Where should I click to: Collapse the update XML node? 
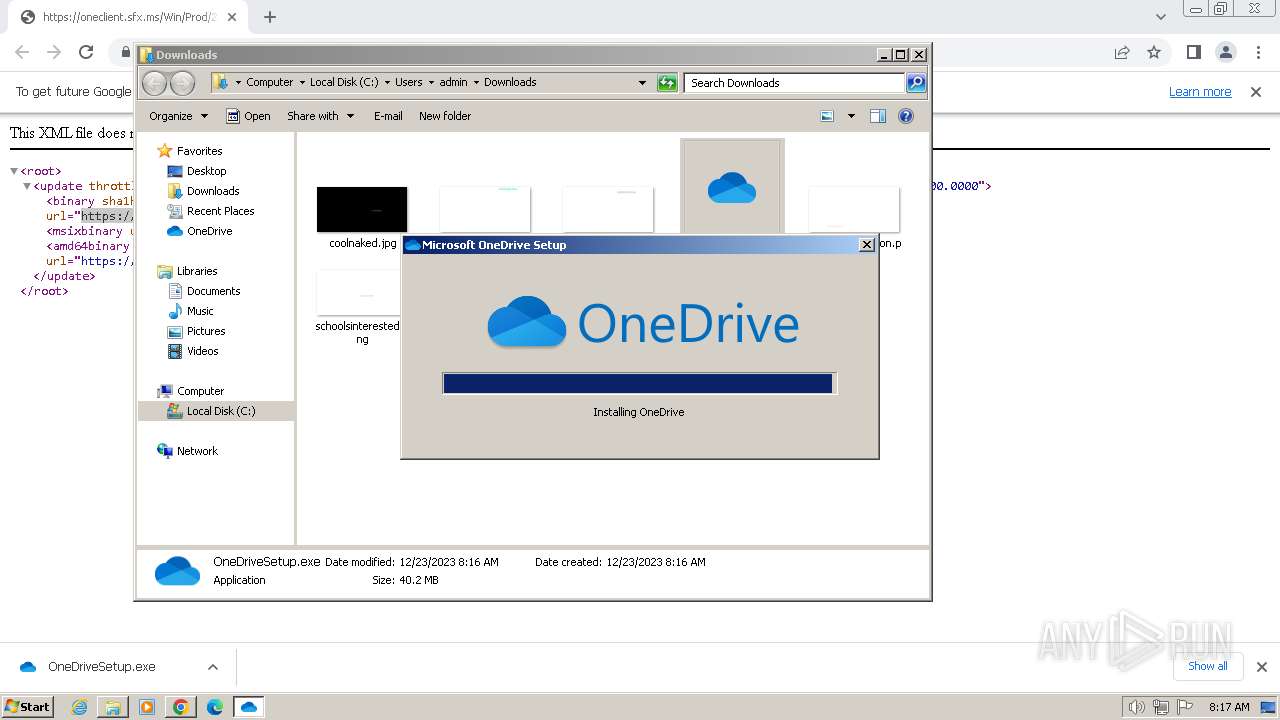point(27,186)
